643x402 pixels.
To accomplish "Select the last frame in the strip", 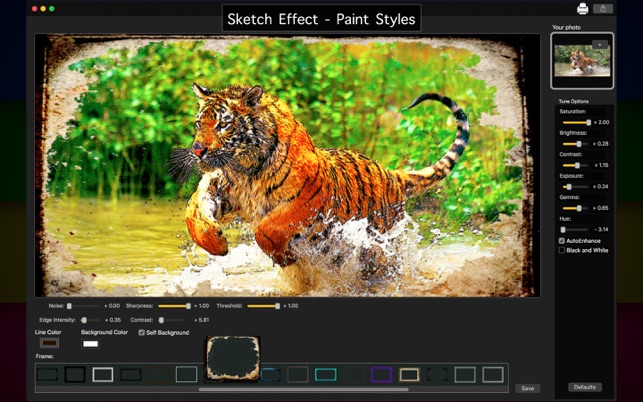I will pos(493,375).
